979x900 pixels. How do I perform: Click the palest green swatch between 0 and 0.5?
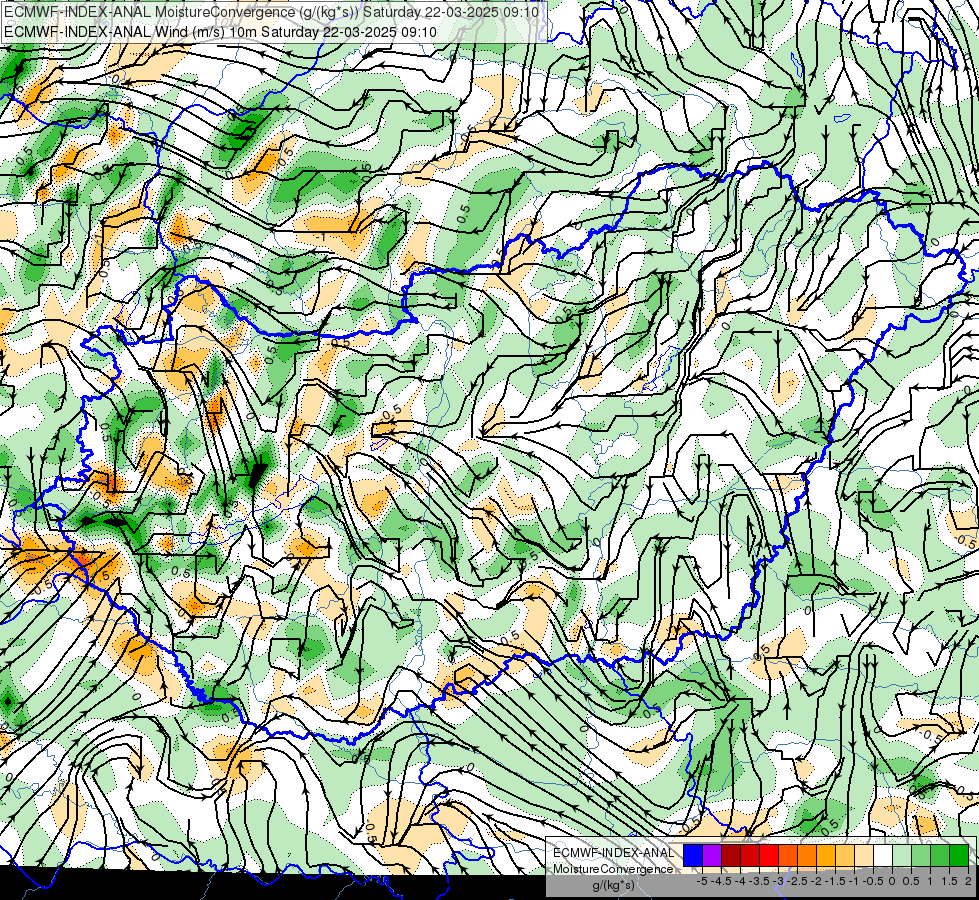tap(902, 855)
